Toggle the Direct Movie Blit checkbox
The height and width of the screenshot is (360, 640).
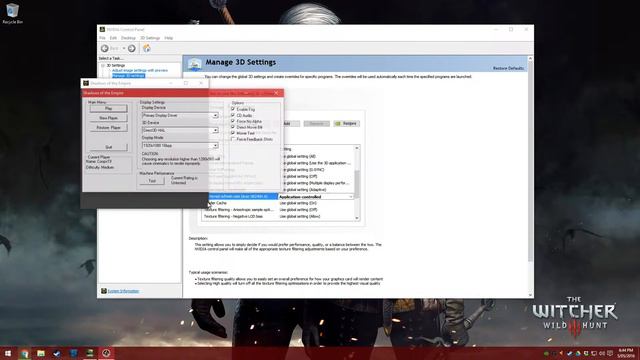[x=233, y=127]
